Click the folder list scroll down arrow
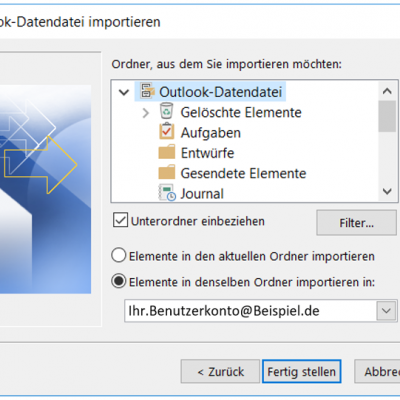This screenshot has width=400, height=400. pyautogui.click(x=387, y=191)
